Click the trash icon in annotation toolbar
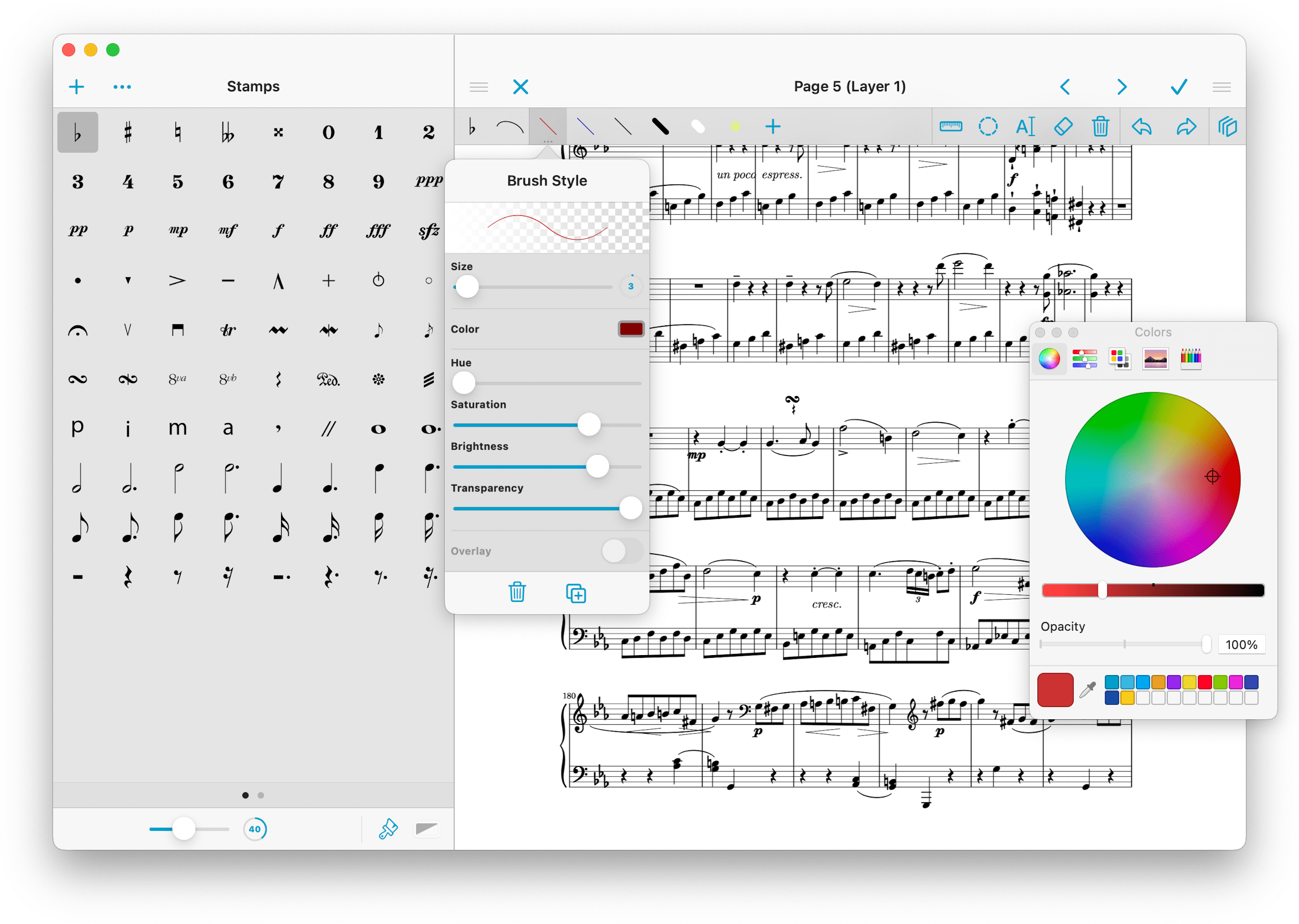This screenshot has height=924, width=1299. click(x=1100, y=126)
